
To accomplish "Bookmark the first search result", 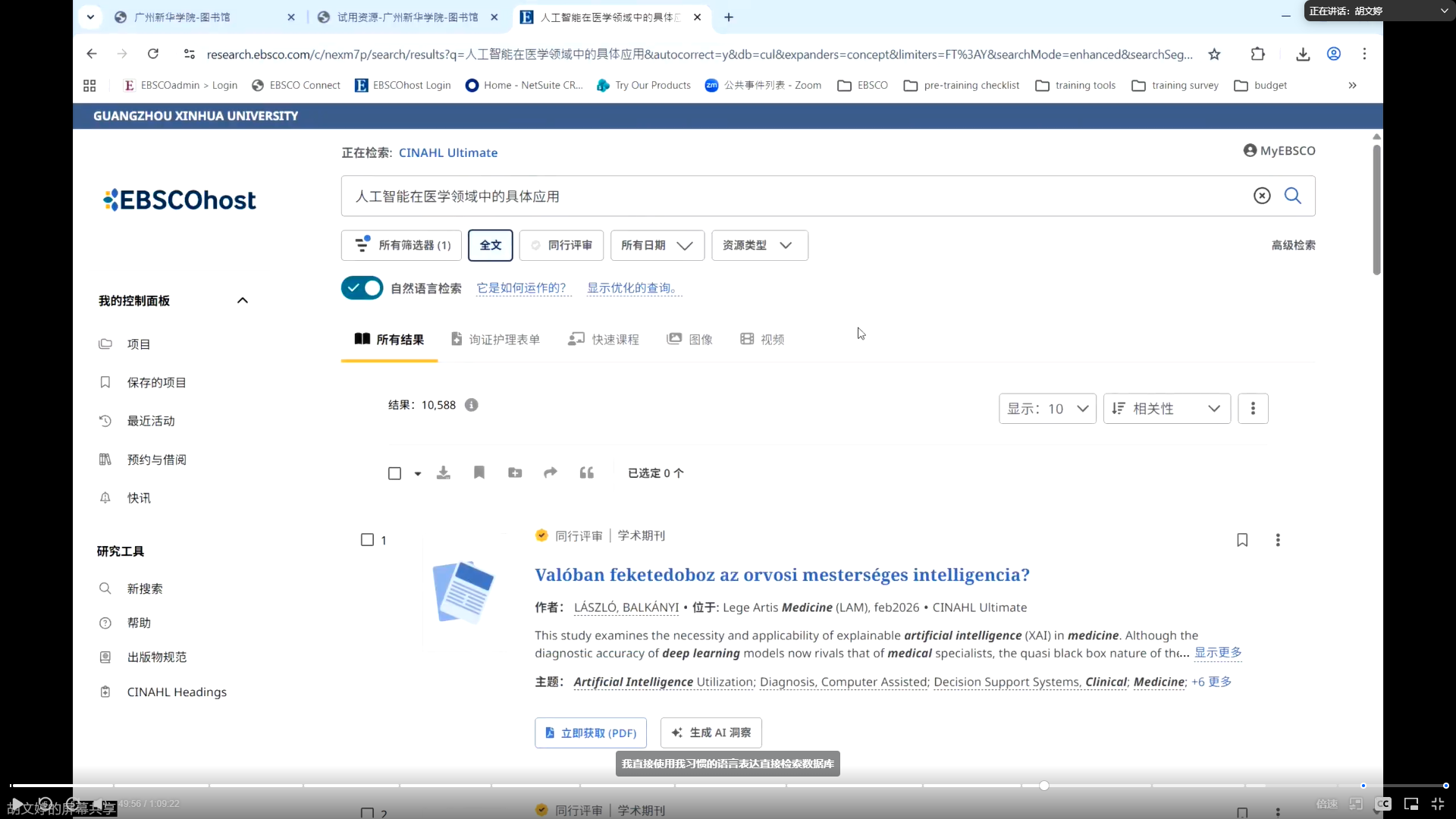I will tap(1242, 540).
